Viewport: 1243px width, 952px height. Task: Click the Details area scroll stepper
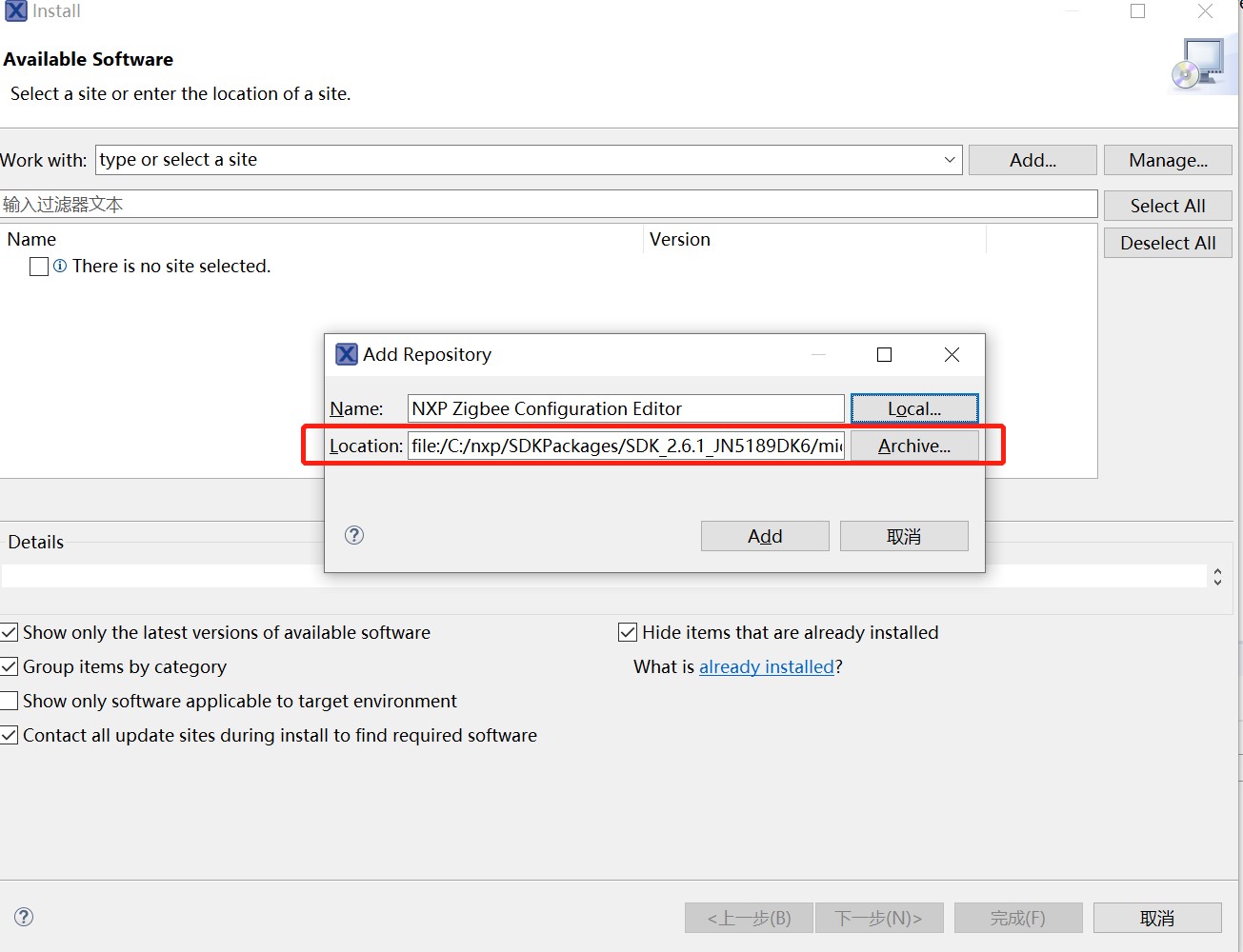(1217, 576)
